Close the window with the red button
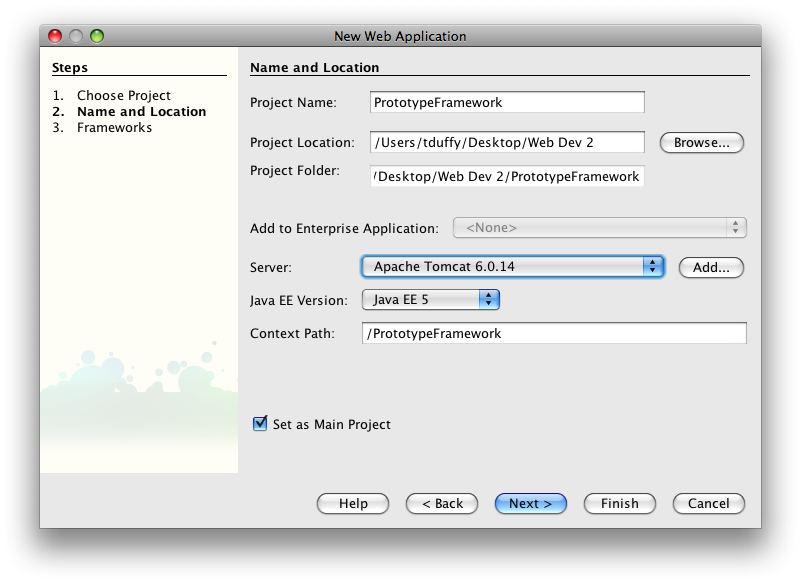This screenshot has width=801, height=583. coord(55,36)
